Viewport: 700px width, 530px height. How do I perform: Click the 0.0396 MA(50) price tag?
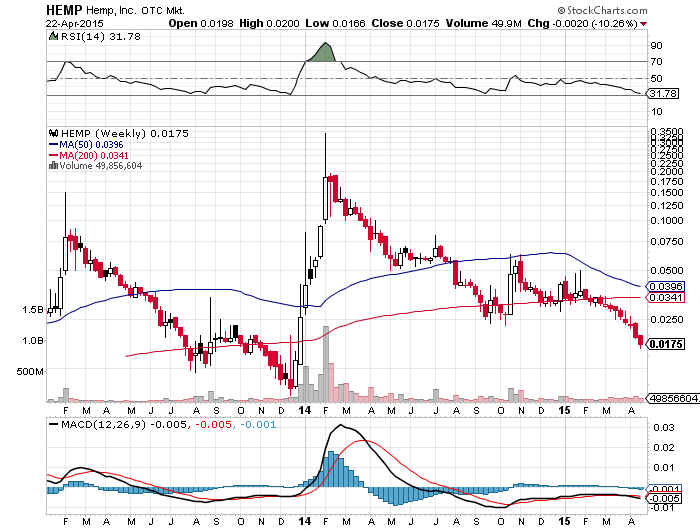coord(665,286)
